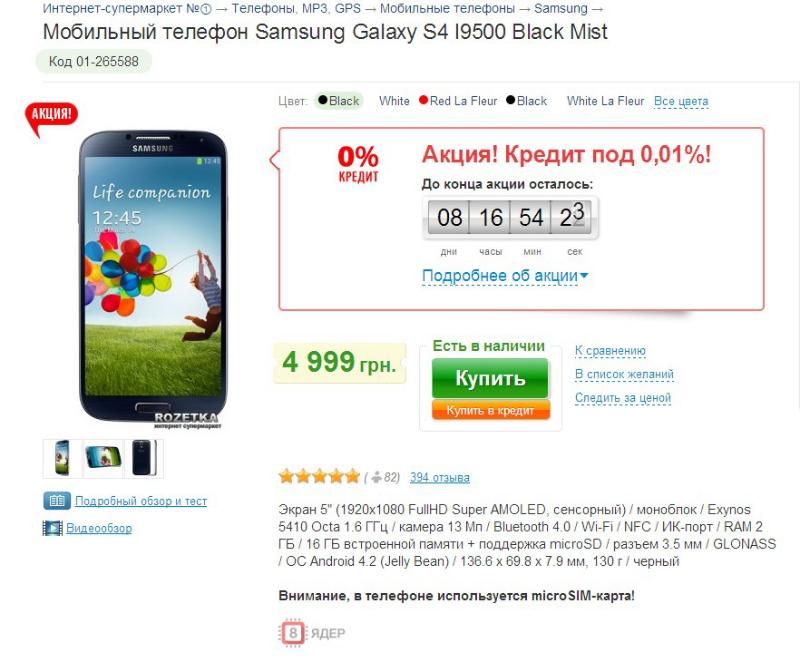
Task: Click the 8 ядер processor icon
Action: 292,633
